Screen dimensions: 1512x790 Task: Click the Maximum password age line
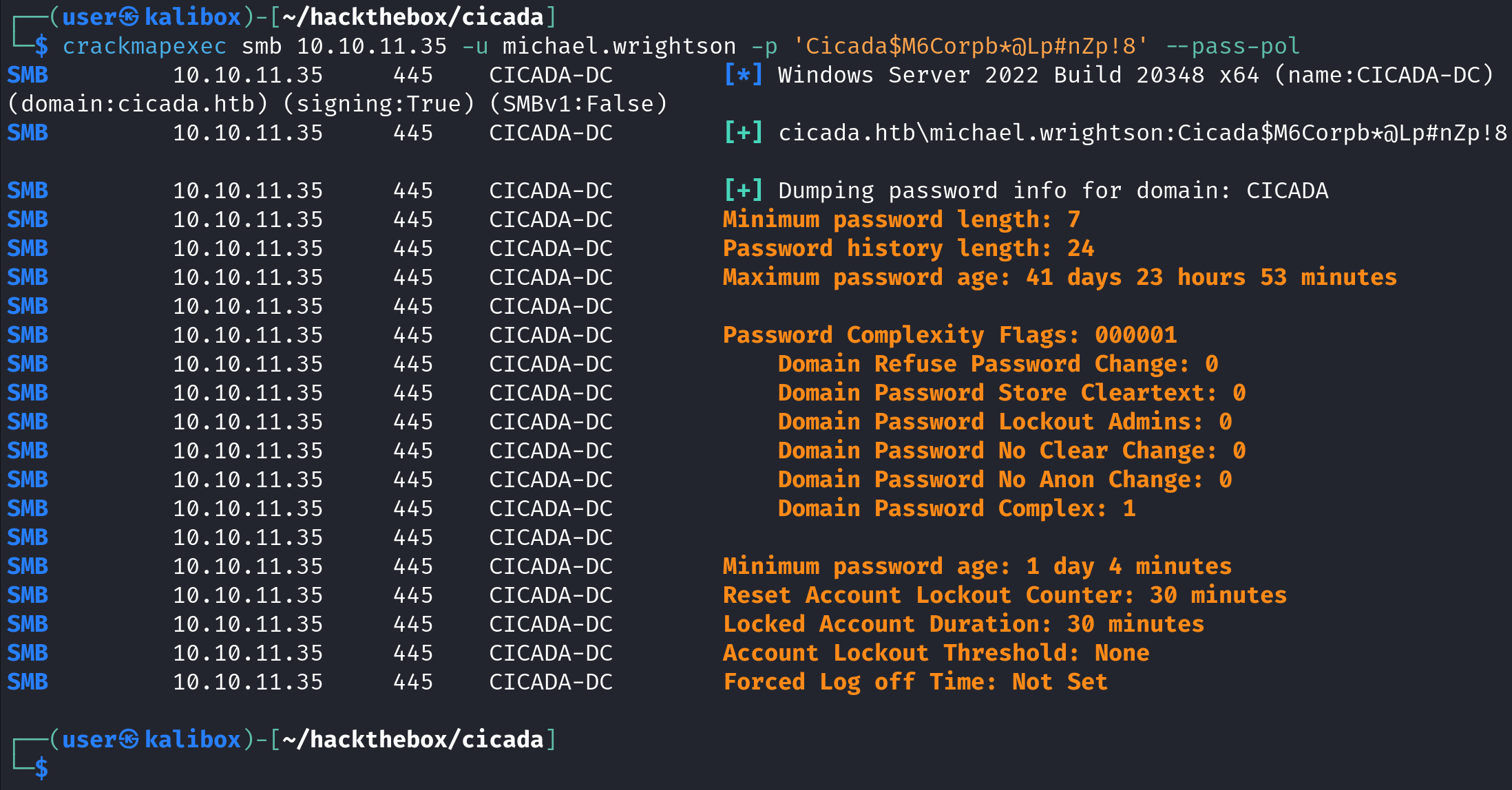point(1060,277)
